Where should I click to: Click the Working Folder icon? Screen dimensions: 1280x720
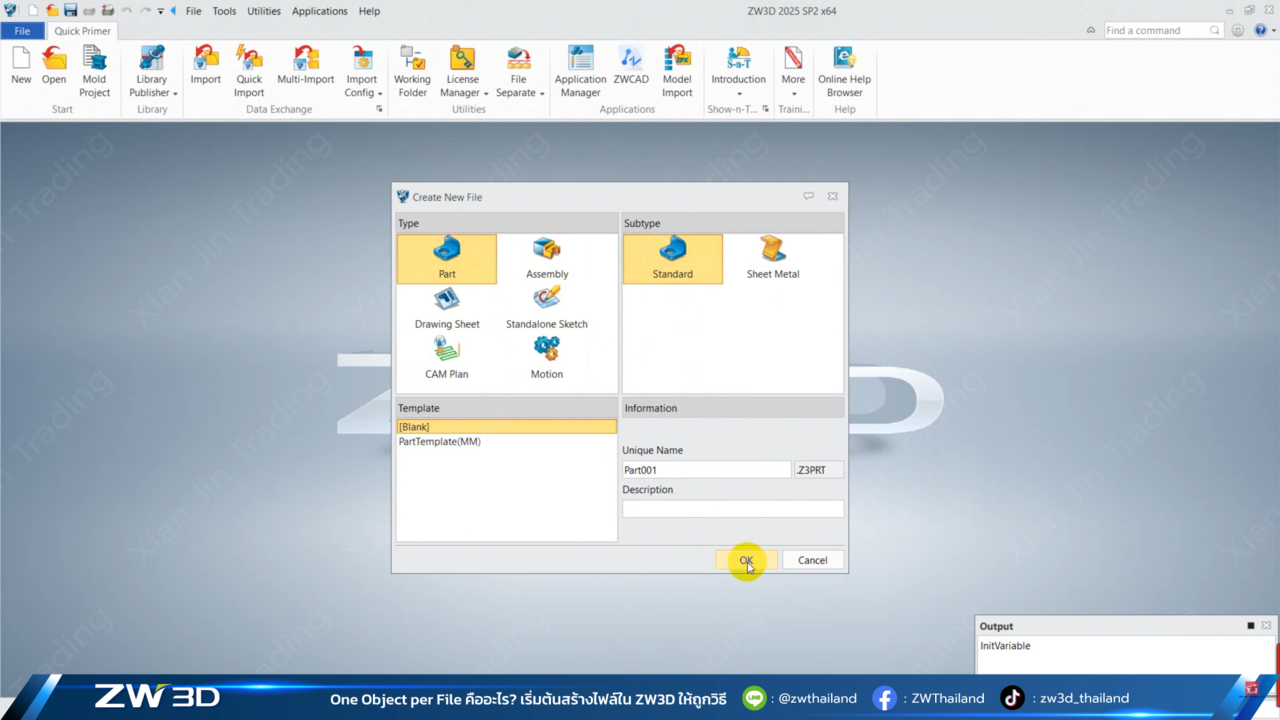(412, 72)
